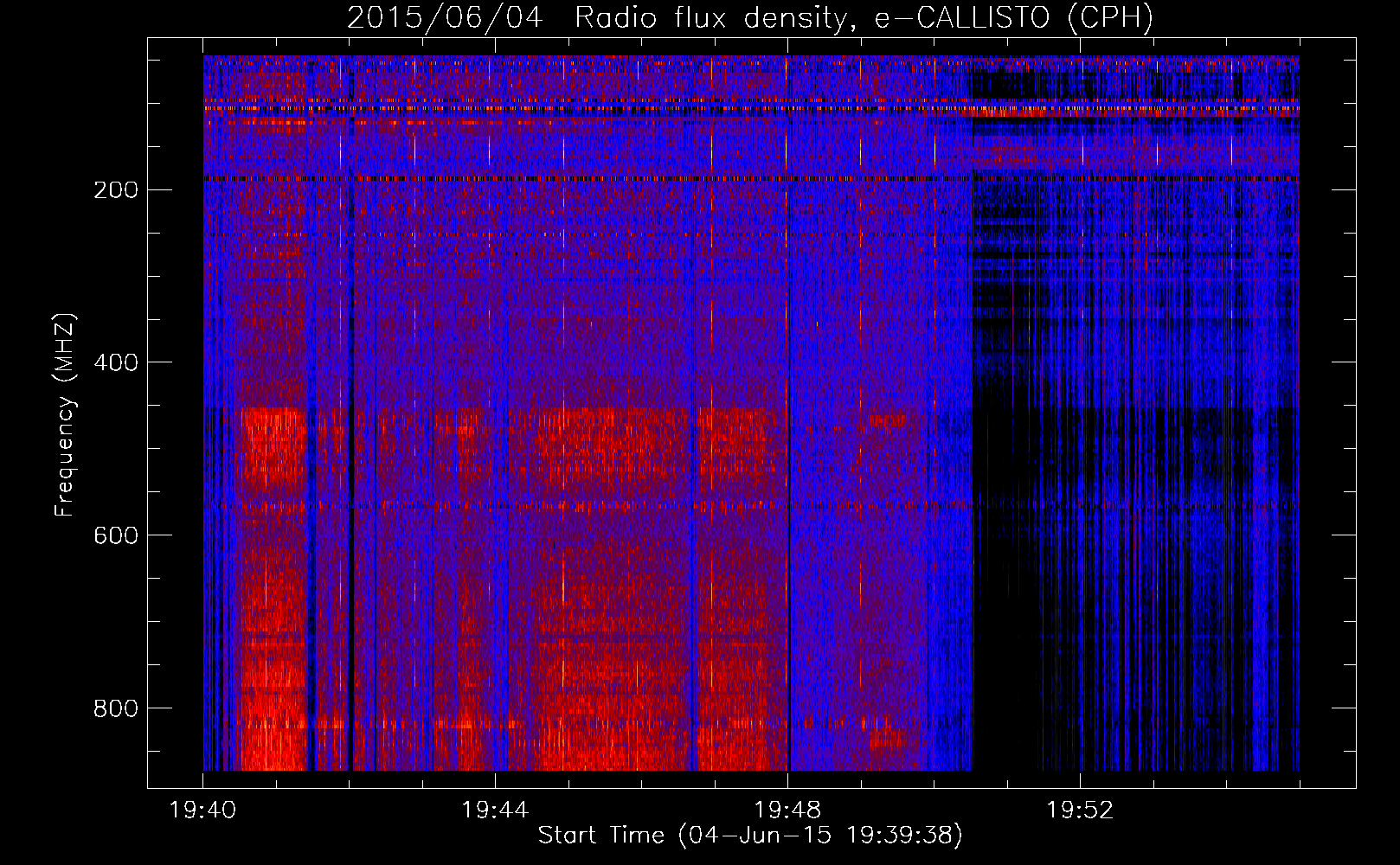Click the "19:52" time tick label
The width and height of the screenshot is (1400, 865).
1080,811
